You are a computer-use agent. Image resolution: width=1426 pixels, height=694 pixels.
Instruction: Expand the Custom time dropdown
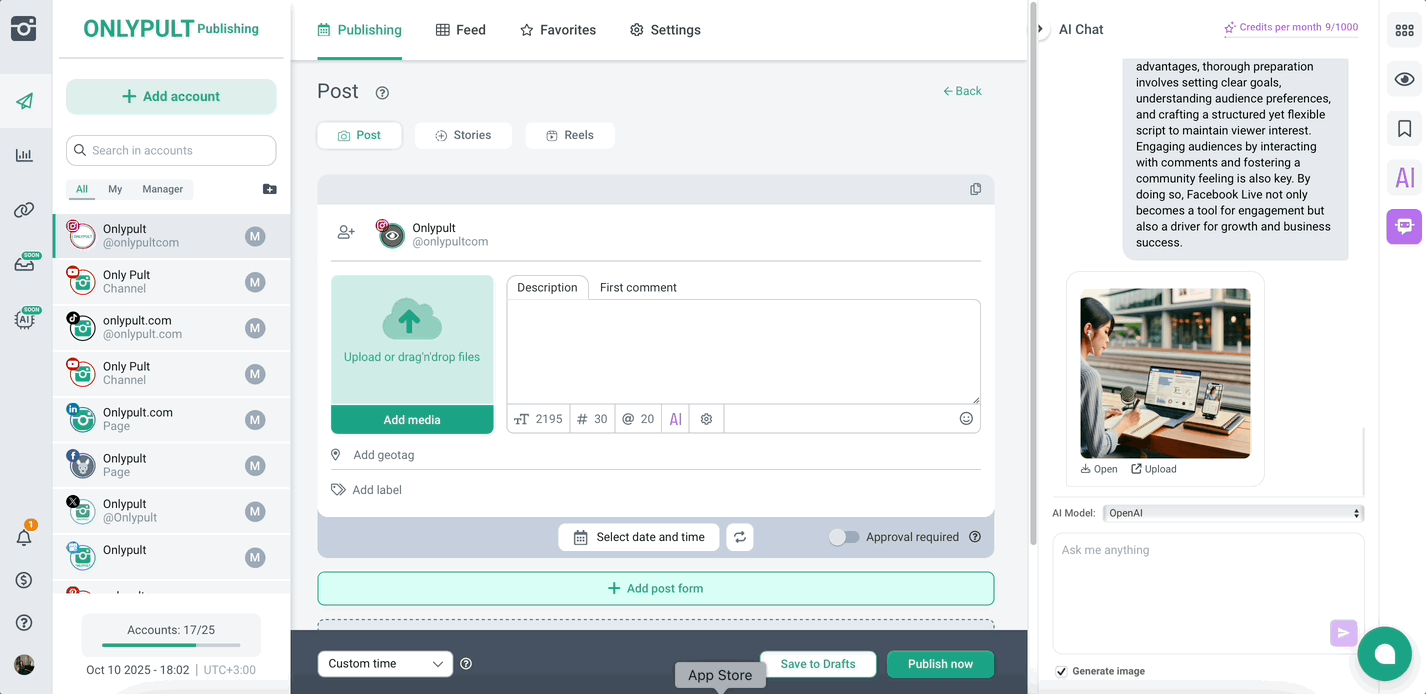click(385, 663)
